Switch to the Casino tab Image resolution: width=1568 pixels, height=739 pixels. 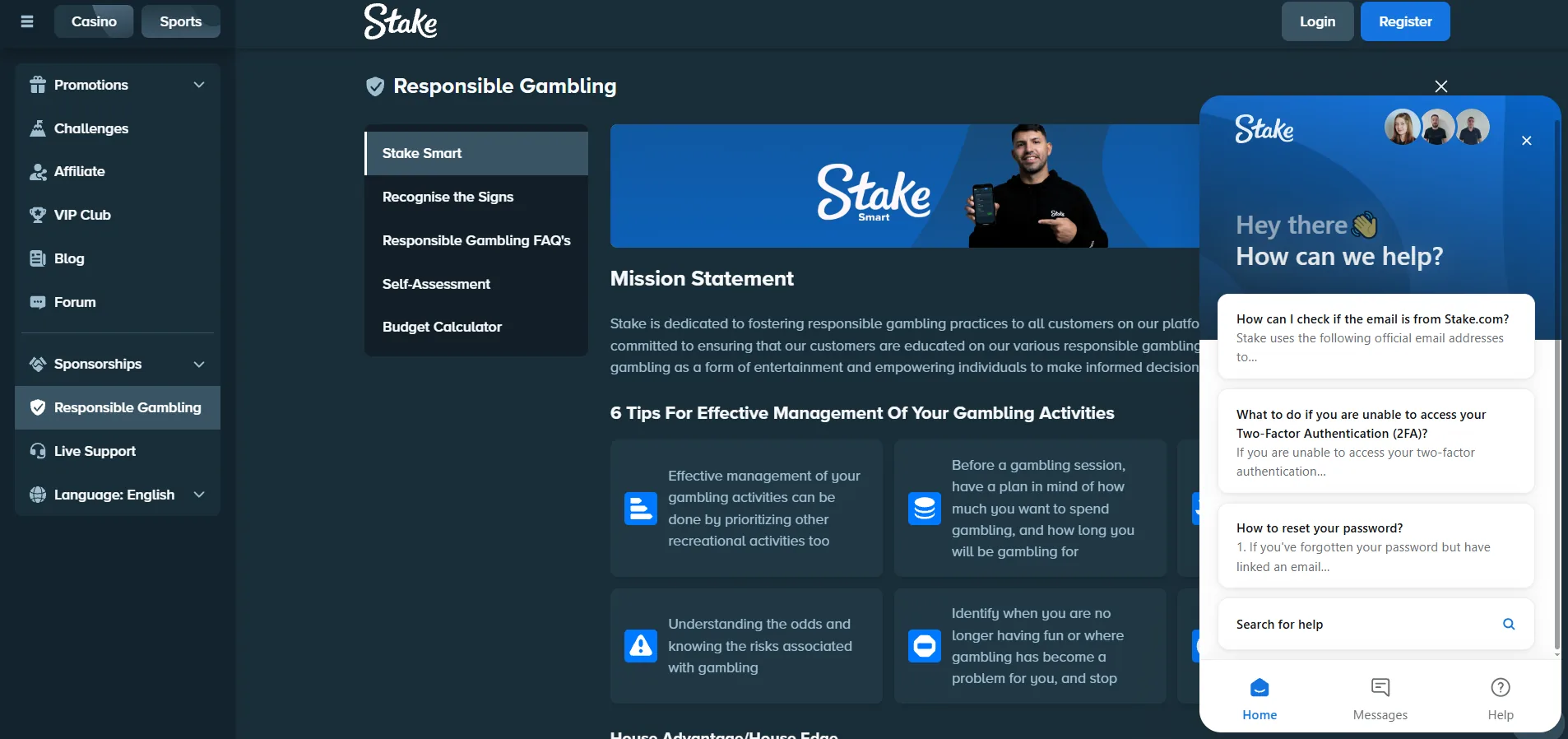(94, 21)
